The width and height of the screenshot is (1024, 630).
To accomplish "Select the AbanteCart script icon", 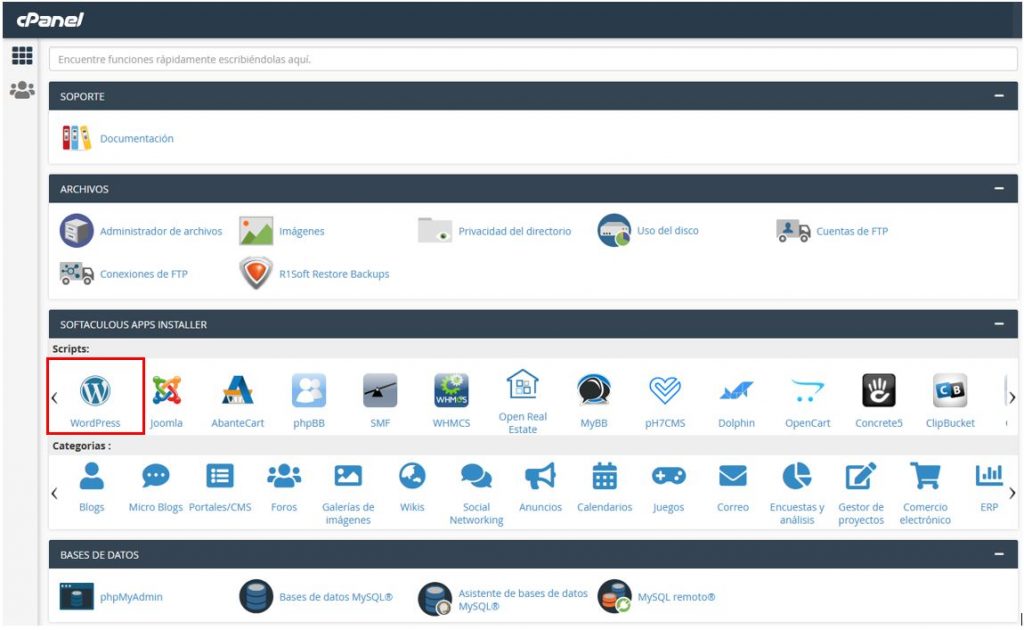I will click(238, 390).
